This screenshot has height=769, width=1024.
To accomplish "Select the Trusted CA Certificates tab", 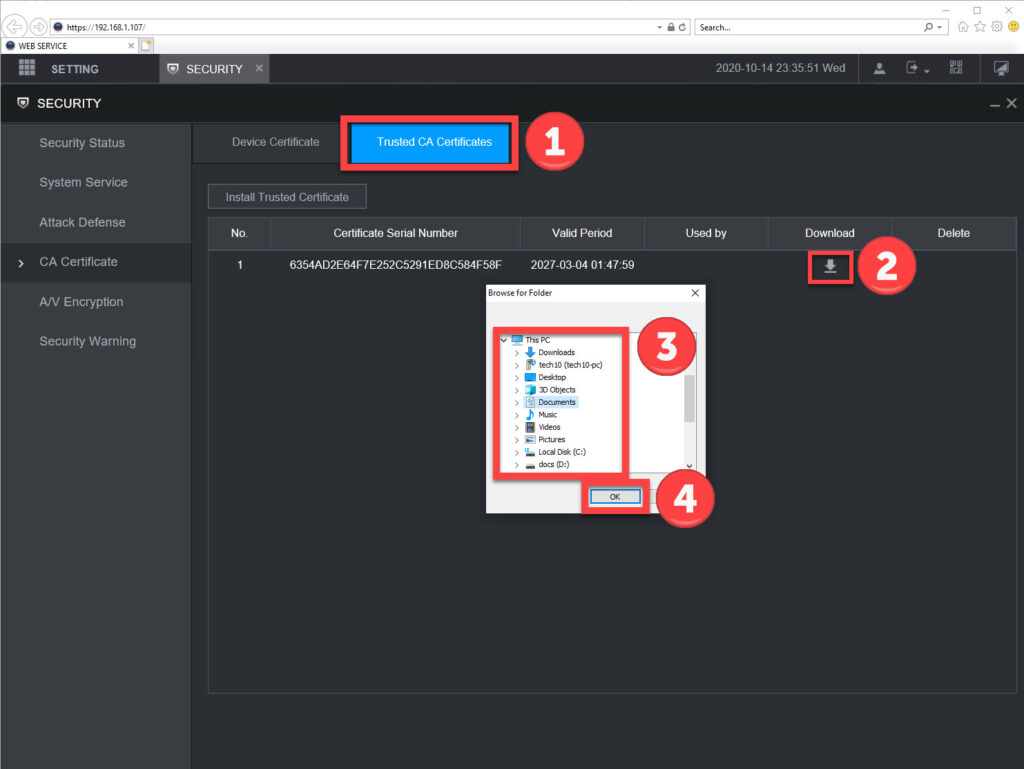I will coord(434,142).
